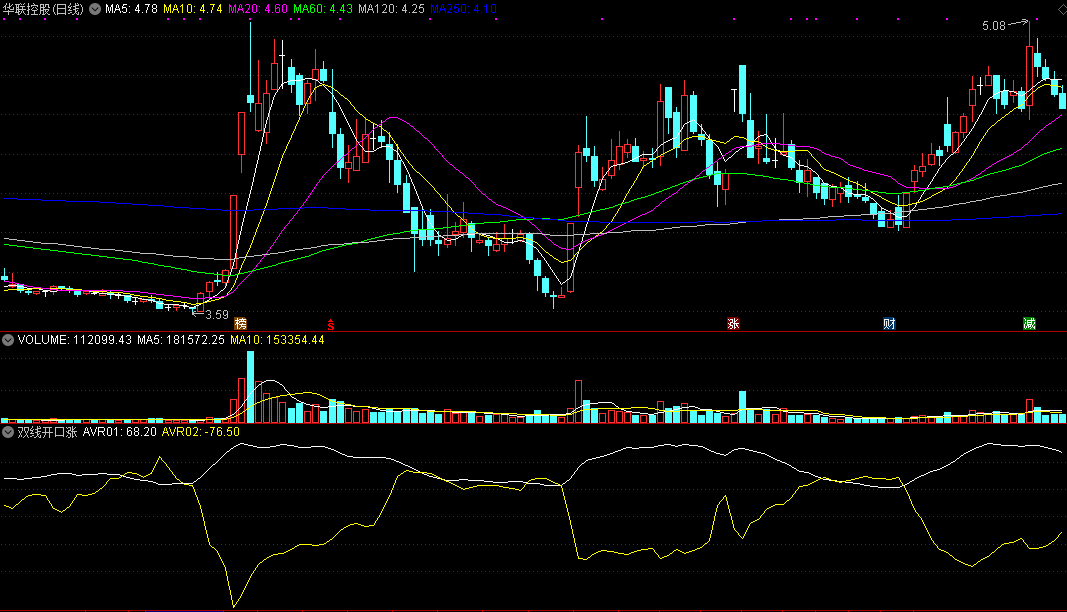Select the MA20: 4.60 label
Image resolution: width=1067 pixels, height=612 pixels.
point(258,10)
